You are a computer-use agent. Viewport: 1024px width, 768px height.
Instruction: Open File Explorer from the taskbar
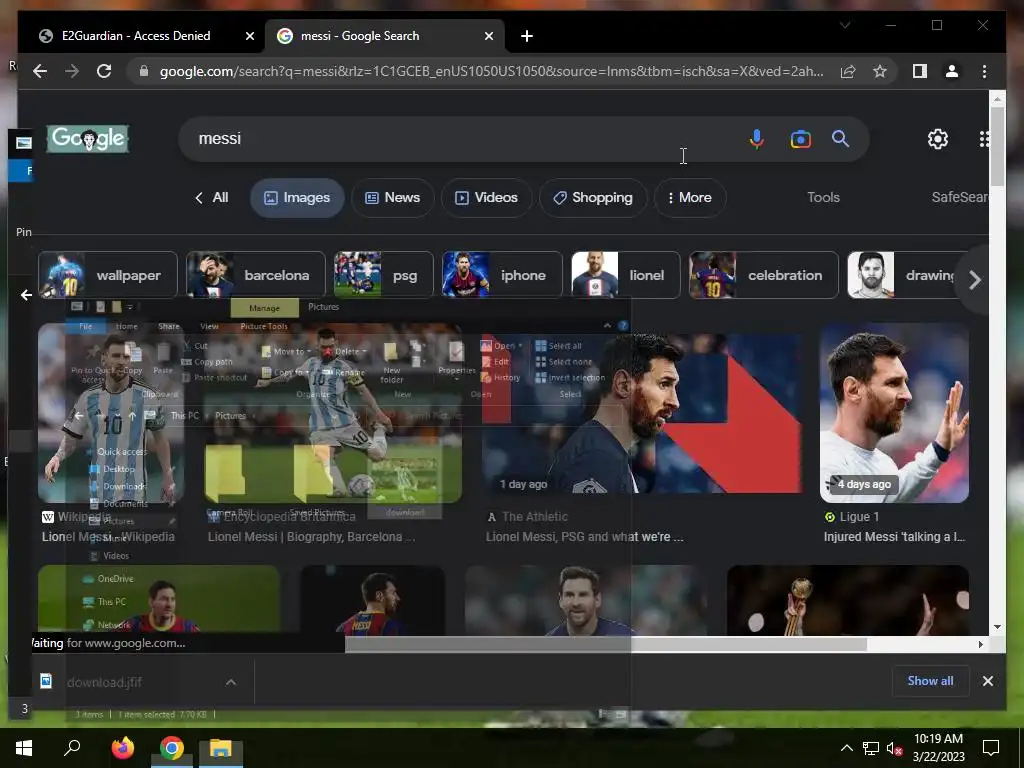[x=220, y=748]
